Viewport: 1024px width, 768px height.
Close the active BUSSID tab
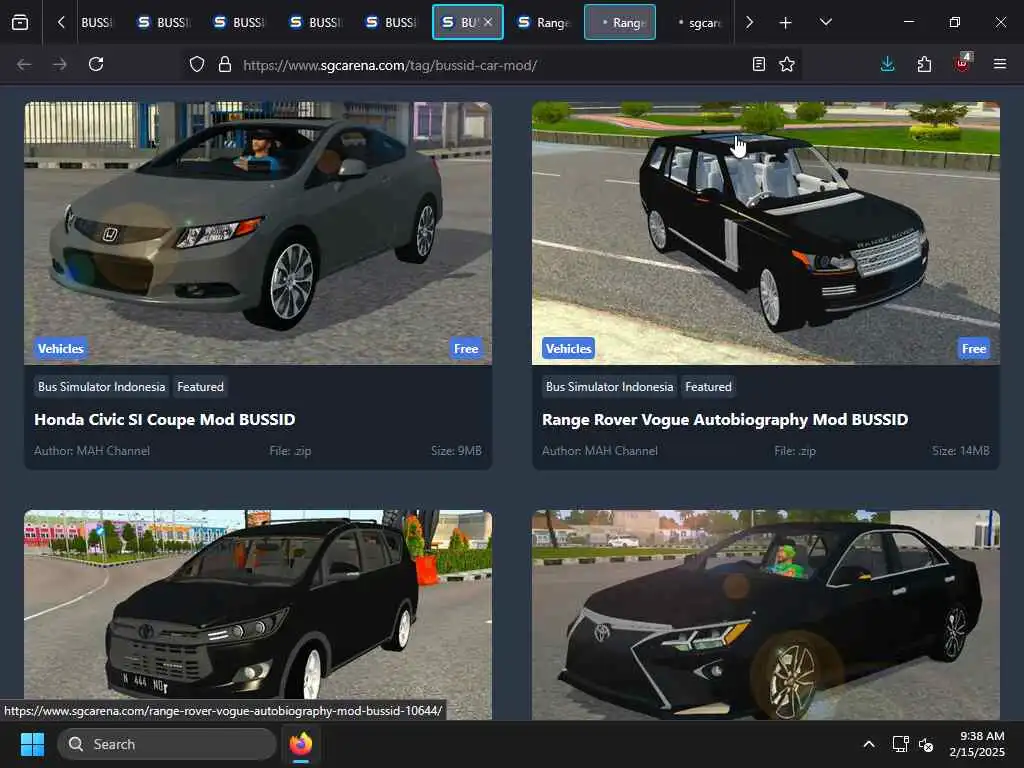point(488,22)
